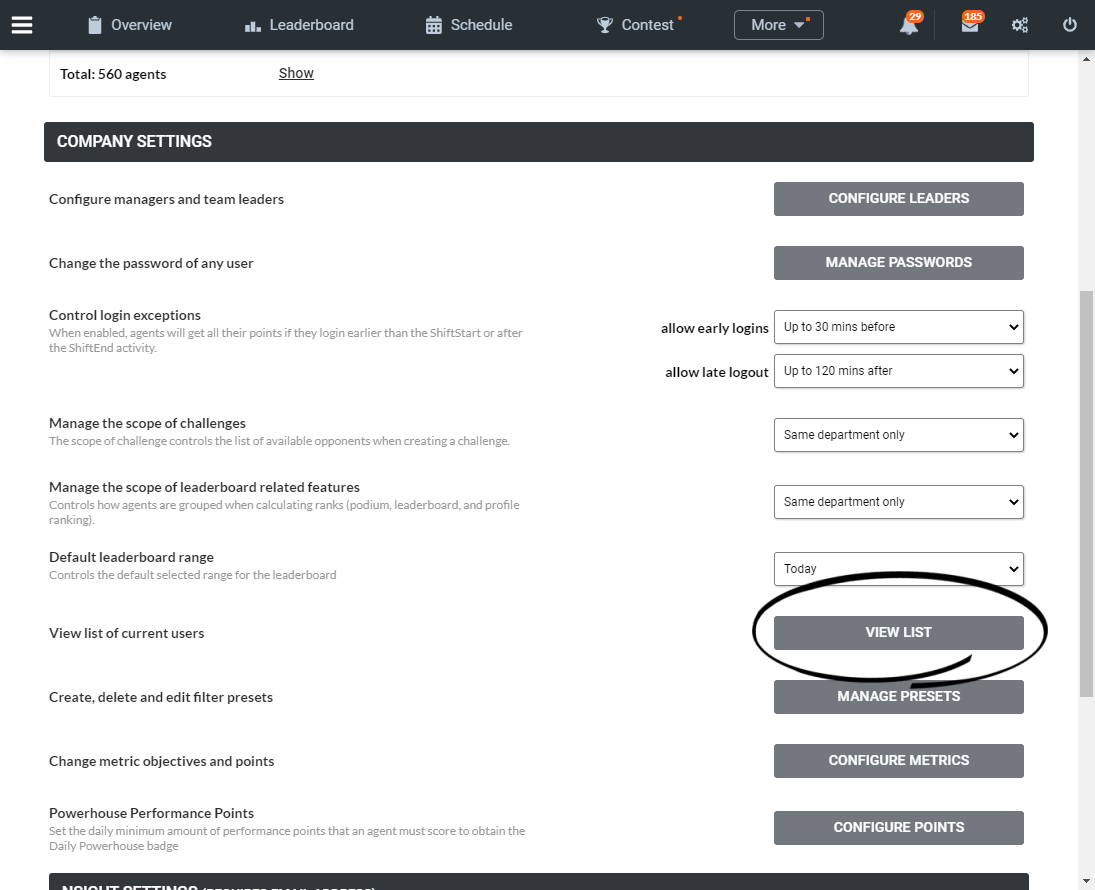Click 'Default leaderboard range' label
This screenshot has height=890, width=1095.
tap(131, 557)
